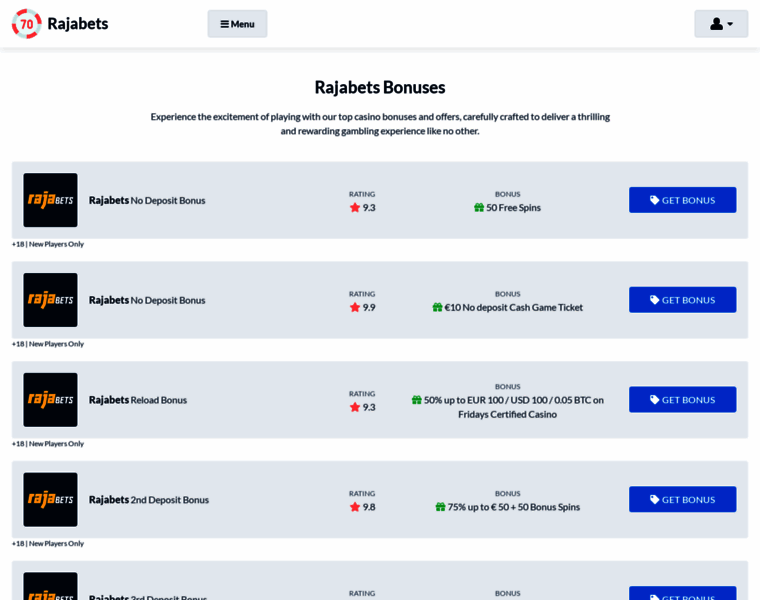Select the 50 Free Spins bonus text
This screenshot has height=600, width=760.
(x=513, y=207)
